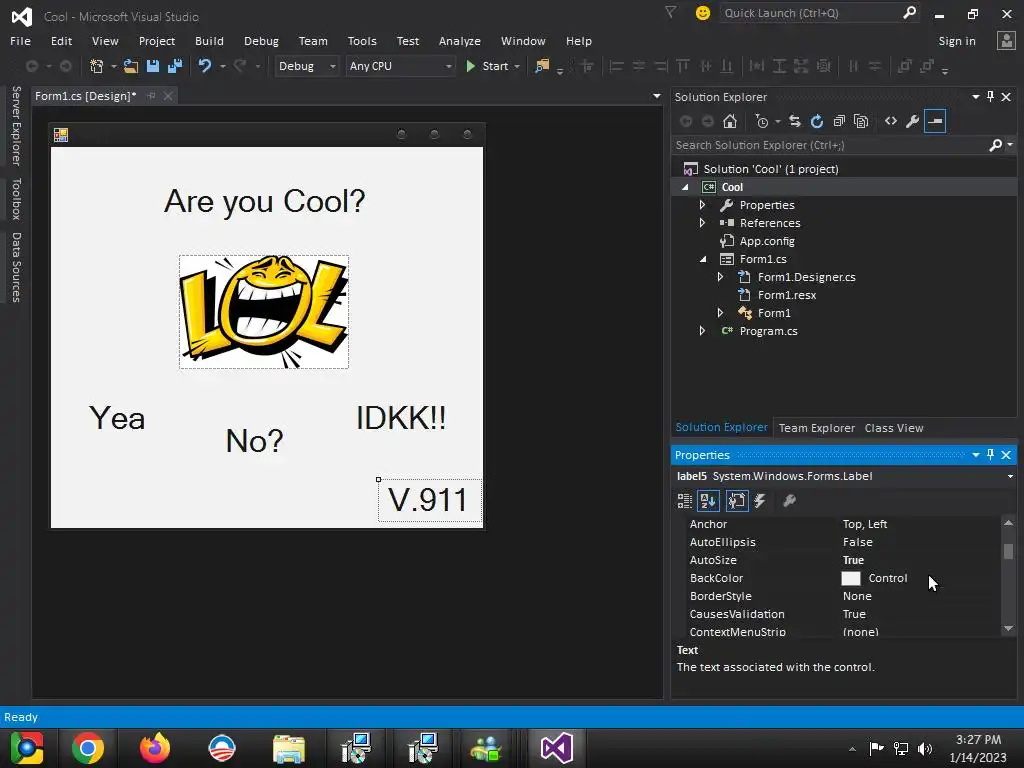The image size is (1024, 768).
Task: Click the Search Solution Explorer input field
Action: (x=829, y=145)
